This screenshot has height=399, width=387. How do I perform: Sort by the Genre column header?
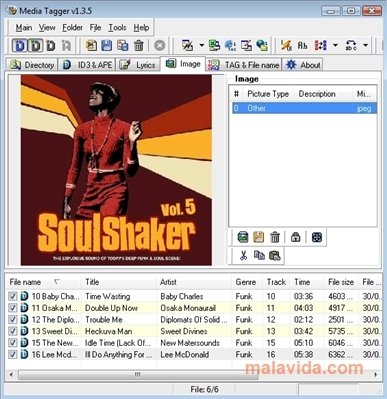pyautogui.click(x=247, y=282)
